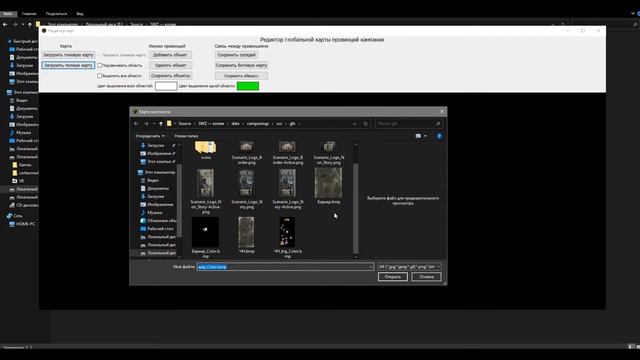Screen dimensions: 640x360
Task: Select Scenario_Logo_Border-Active.png file
Action: [287, 153]
